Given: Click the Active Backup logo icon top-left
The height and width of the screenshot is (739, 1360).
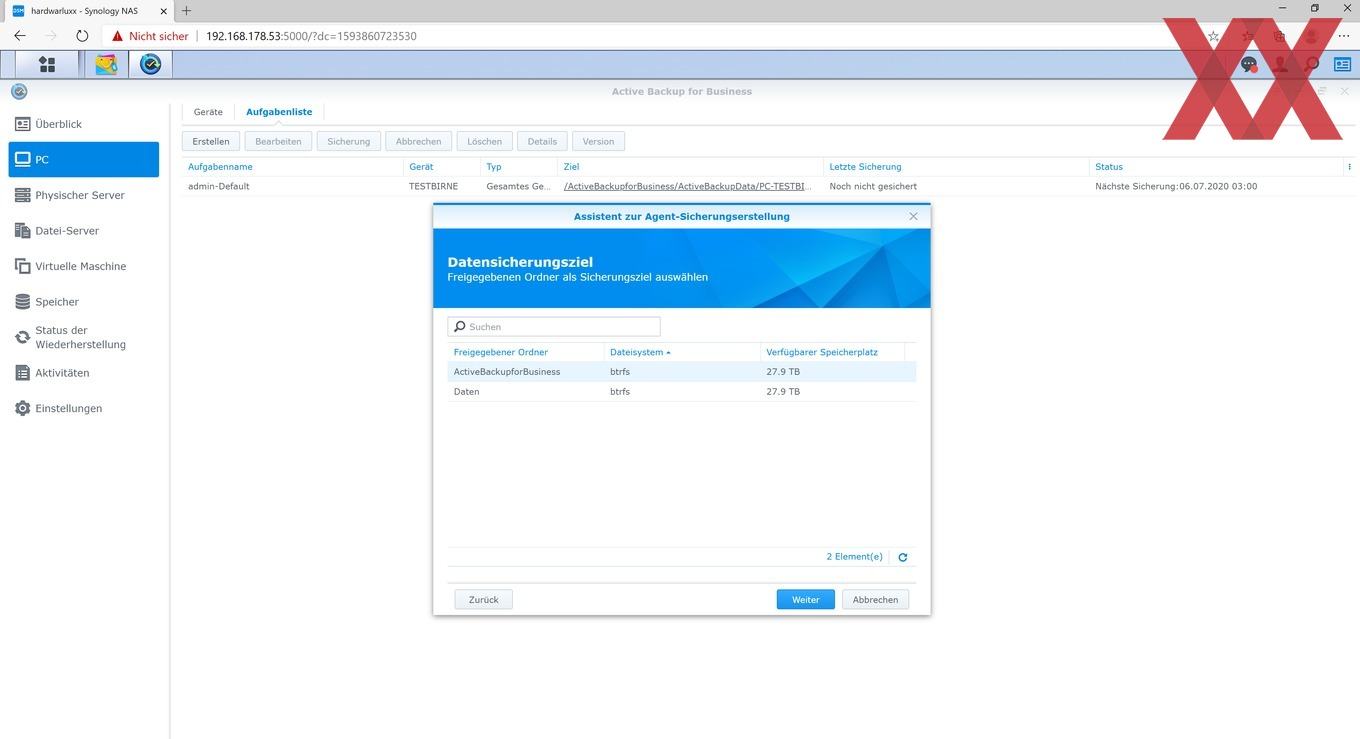Looking at the screenshot, I should click(19, 91).
